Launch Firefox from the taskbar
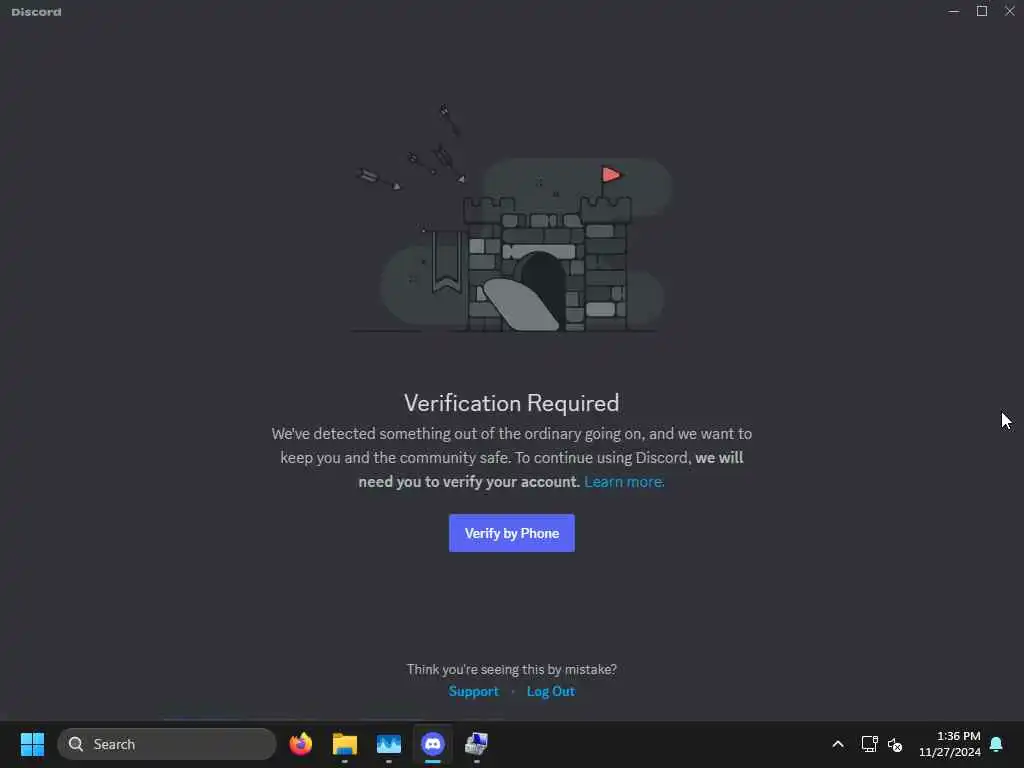Image resolution: width=1024 pixels, height=768 pixels. point(300,744)
